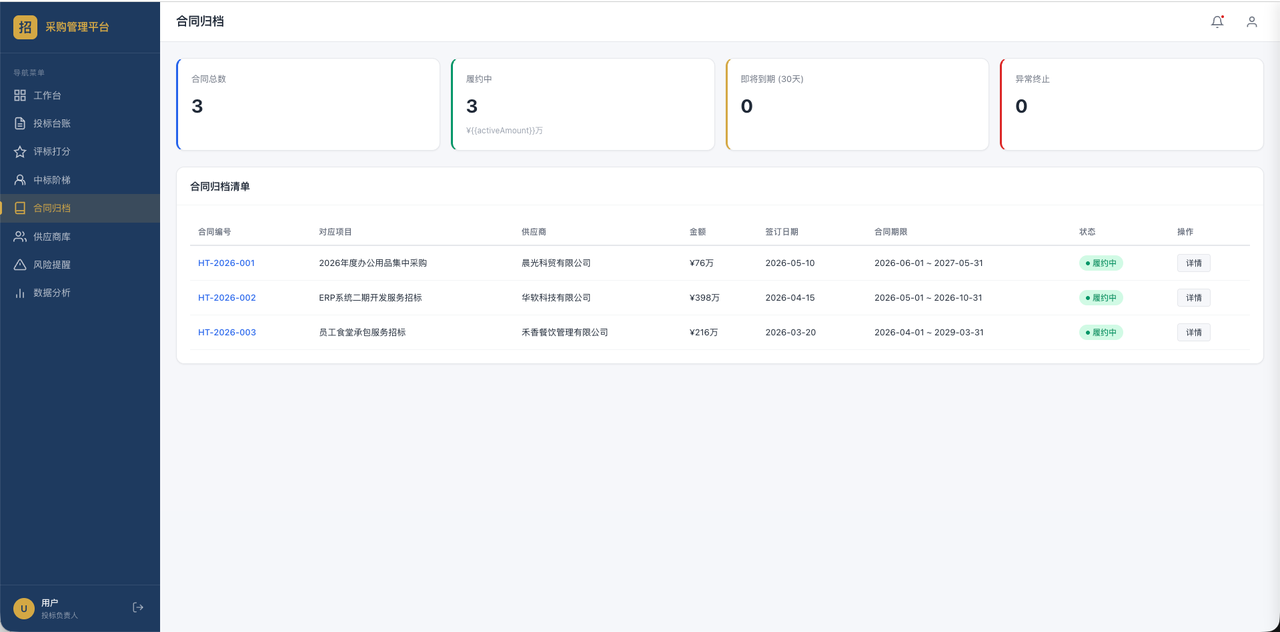Click 履约中 status badge for 华软科技
This screenshot has height=632, width=1280.
1101,298
